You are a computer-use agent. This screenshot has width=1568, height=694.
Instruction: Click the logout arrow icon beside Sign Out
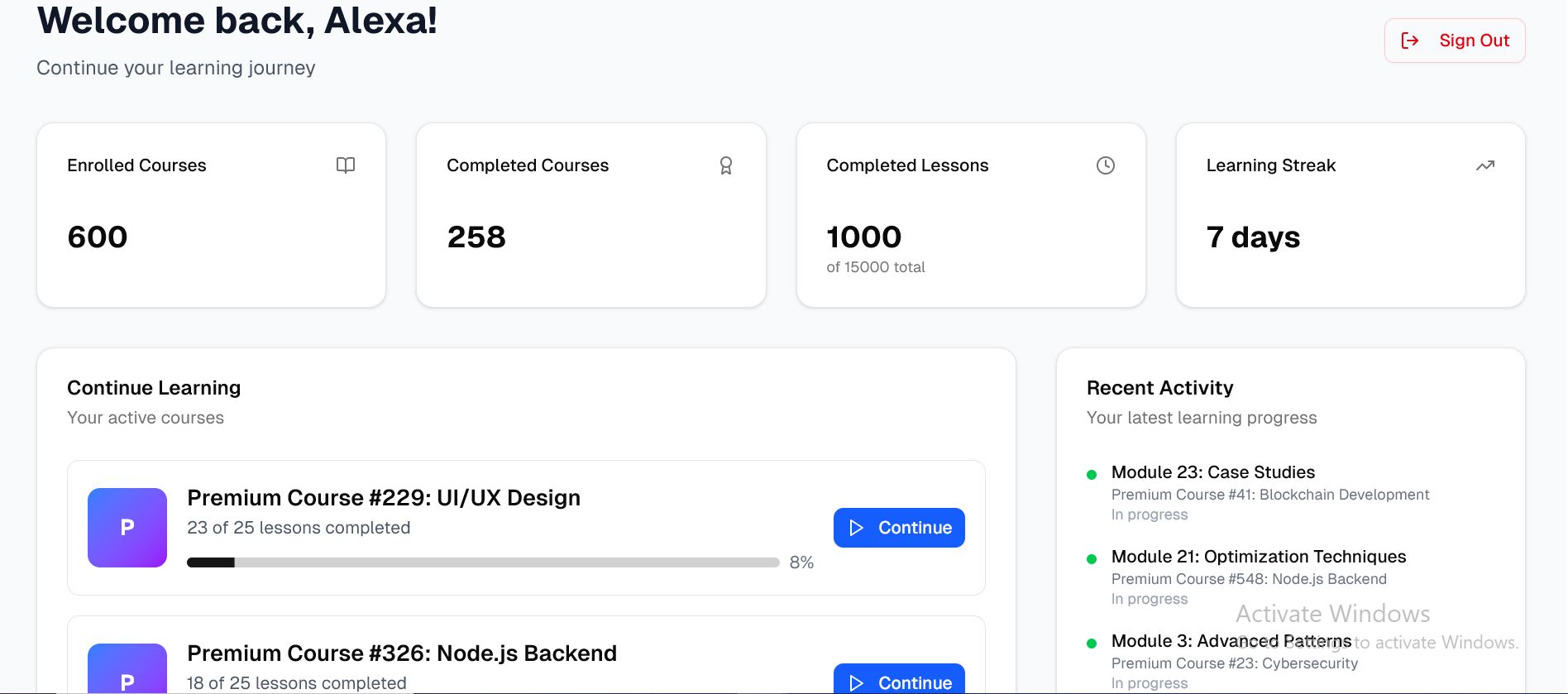1410,41
